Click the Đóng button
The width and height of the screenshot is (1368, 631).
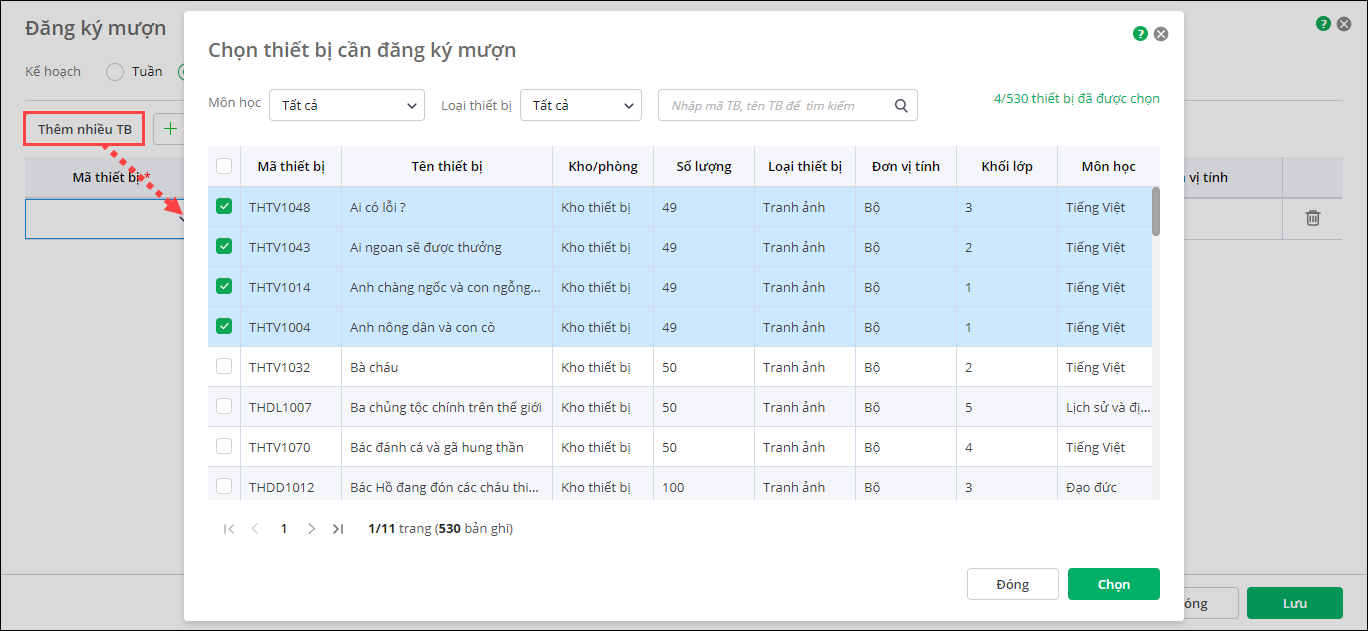point(1012,584)
